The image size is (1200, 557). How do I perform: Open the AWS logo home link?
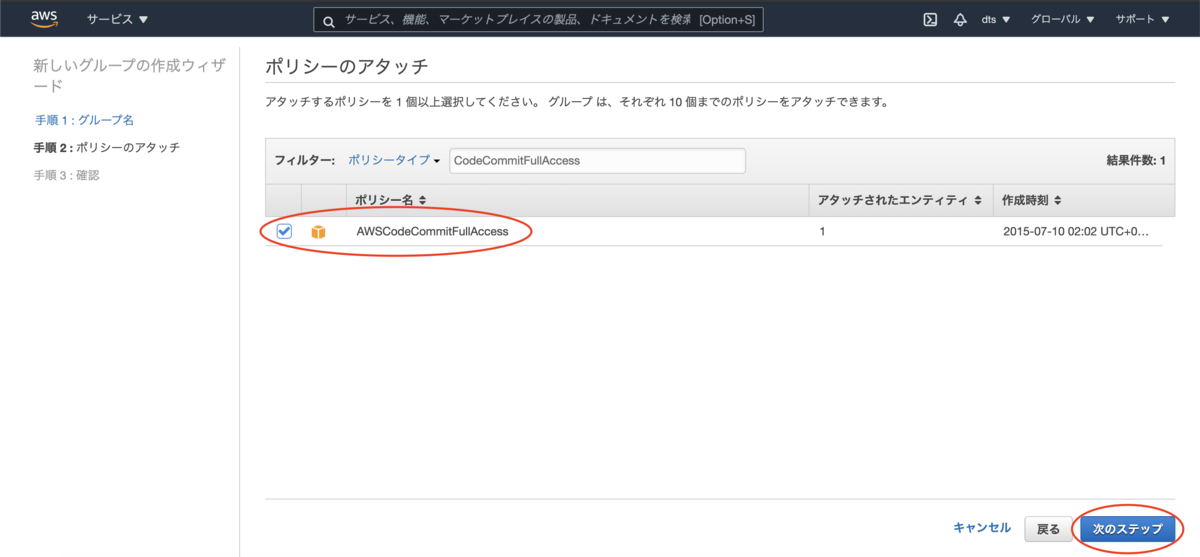[x=44, y=18]
